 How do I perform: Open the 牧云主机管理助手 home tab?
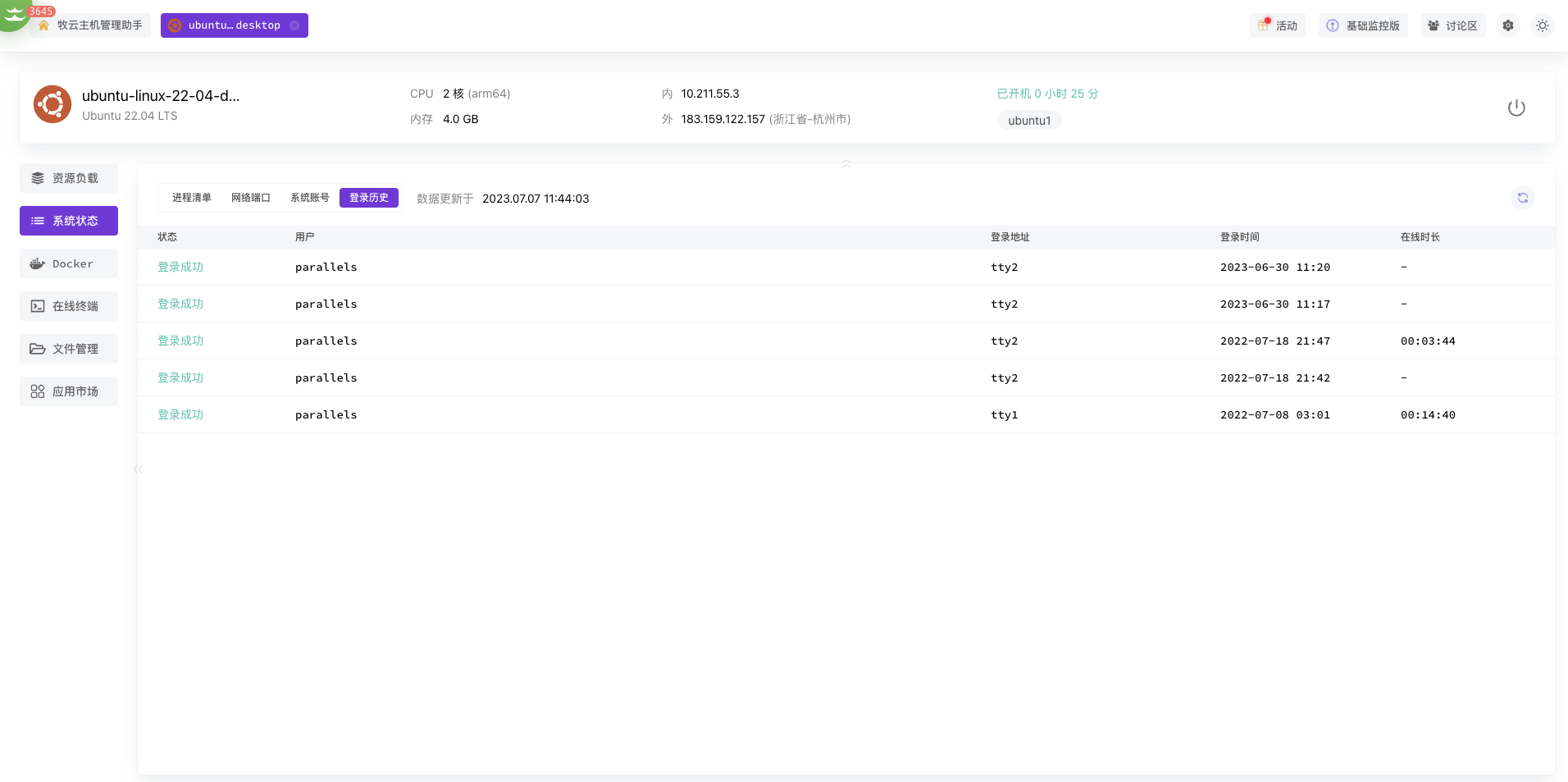[x=90, y=25]
